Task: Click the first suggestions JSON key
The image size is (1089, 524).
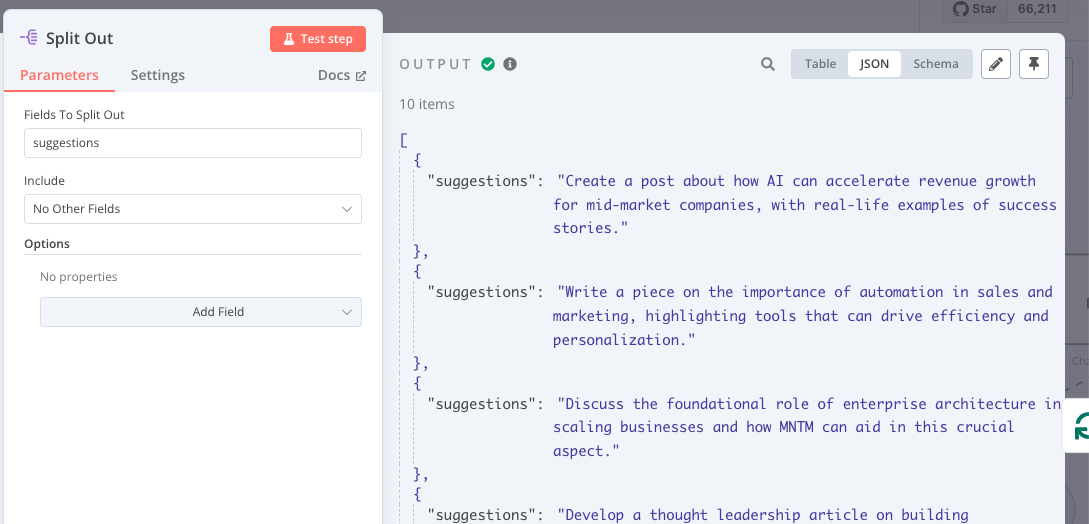Action: pyautogui.click(x=478, y=181)
